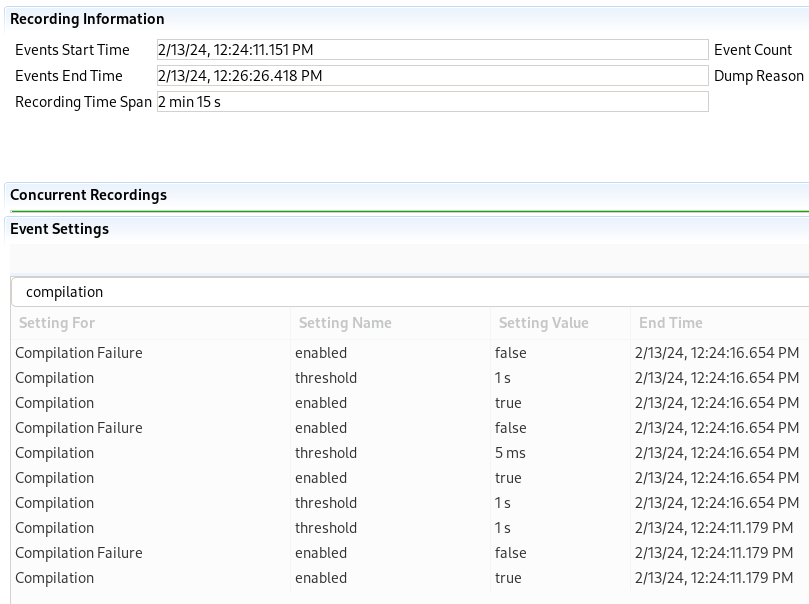Viewport: 809px width, 604px height.
Task: Collapse the Recording Information section
Action: point(87,19)
